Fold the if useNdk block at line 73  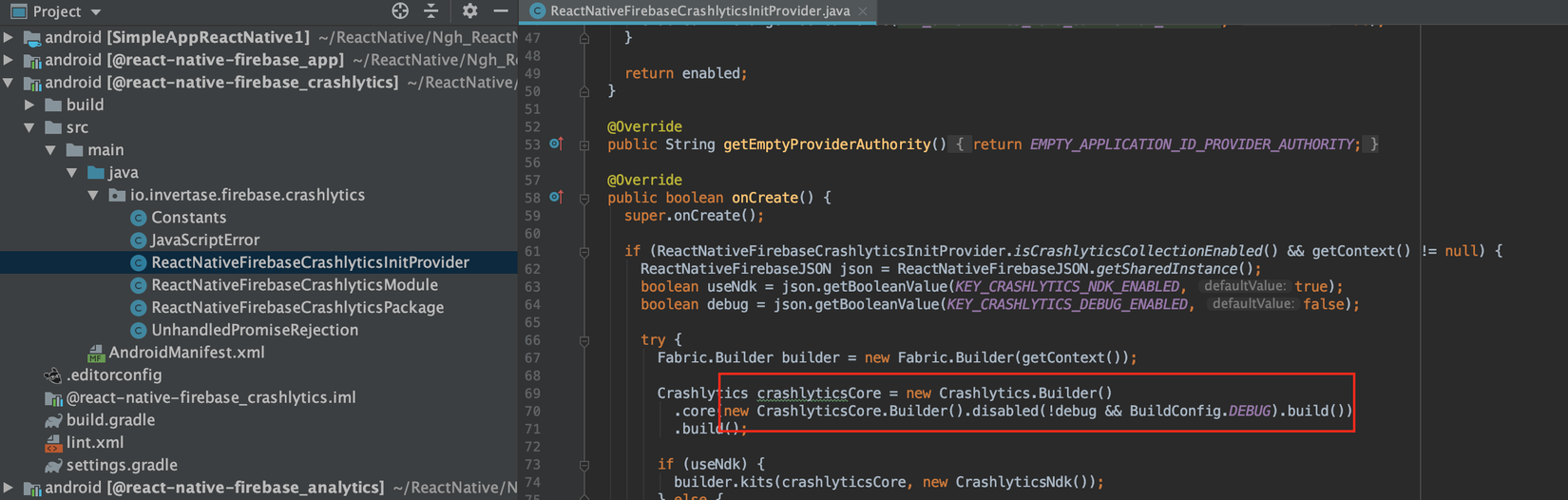pos(584,465)
